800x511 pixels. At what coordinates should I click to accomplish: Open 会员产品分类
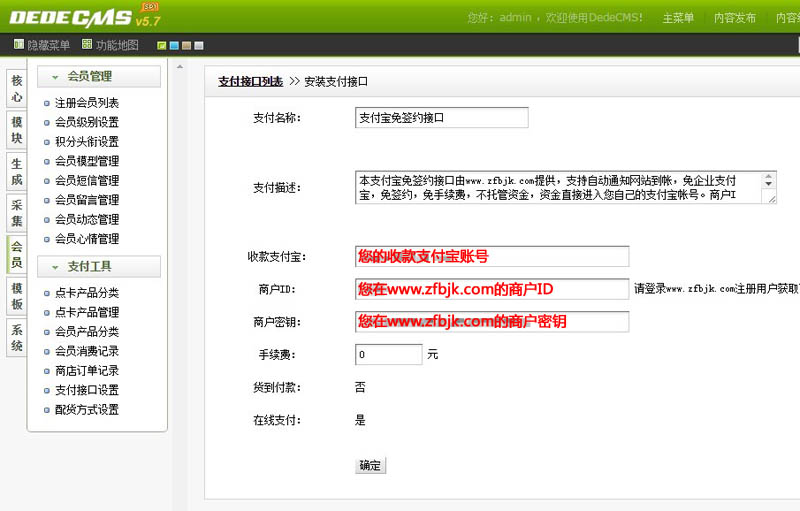click(87, 331)
